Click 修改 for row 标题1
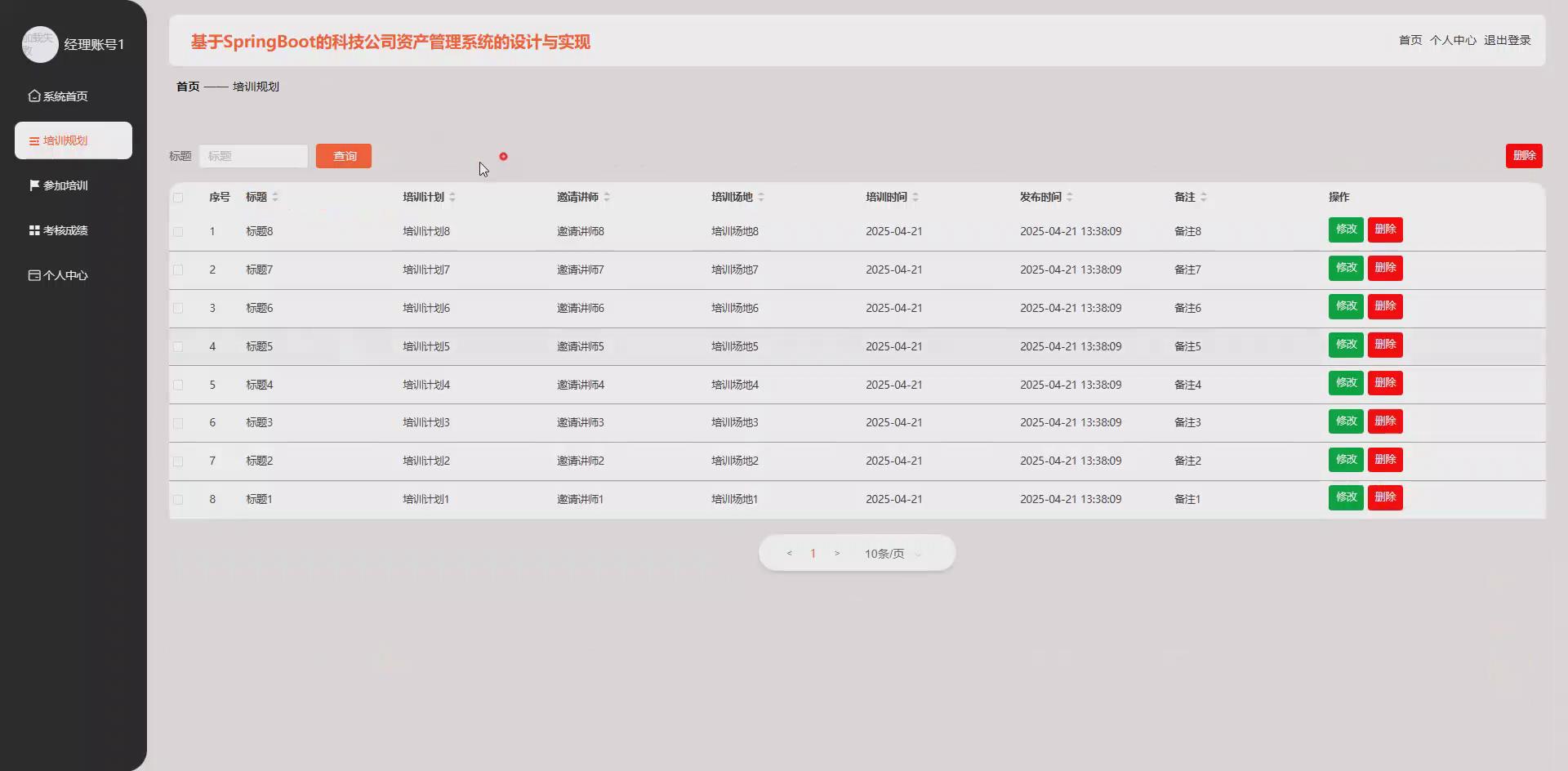The height and width of the screenshot is (771, 1568). click(x=1346, y=497)
